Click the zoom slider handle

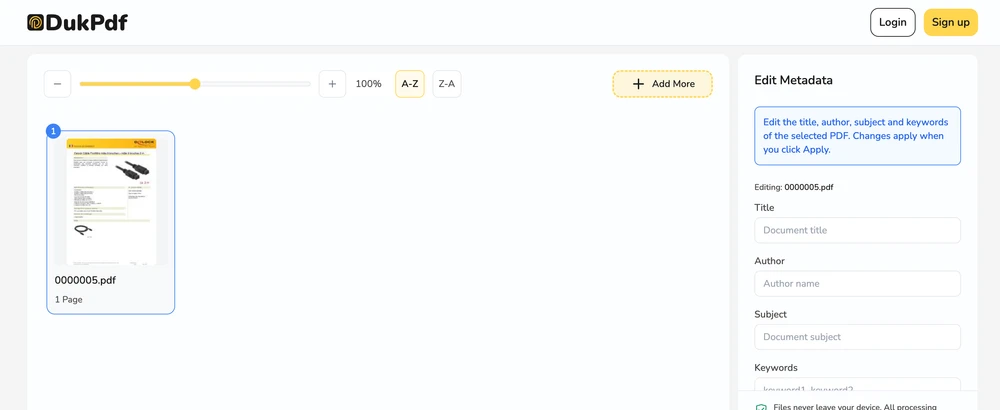195,84
